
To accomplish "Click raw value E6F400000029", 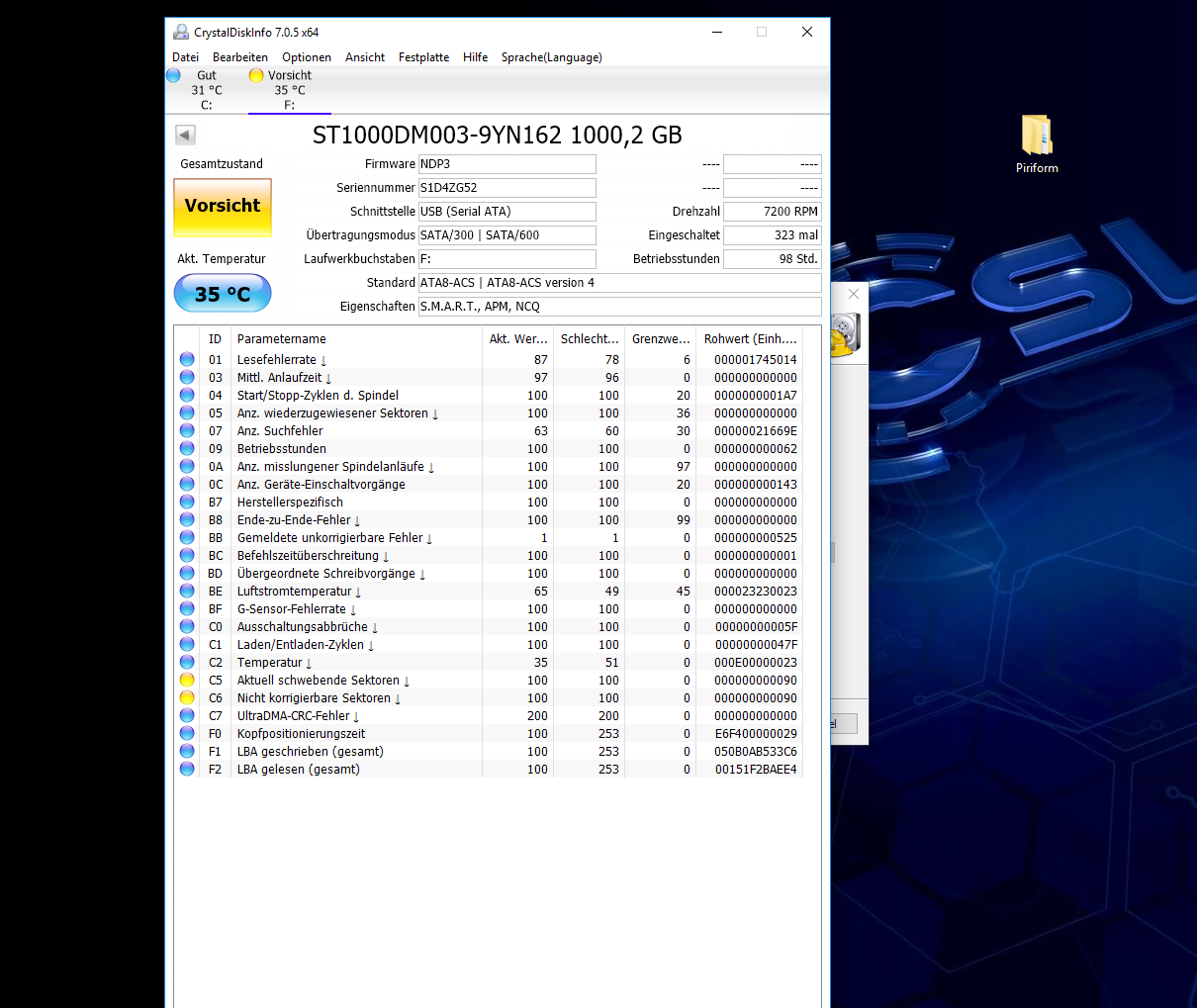I will 756,734.
